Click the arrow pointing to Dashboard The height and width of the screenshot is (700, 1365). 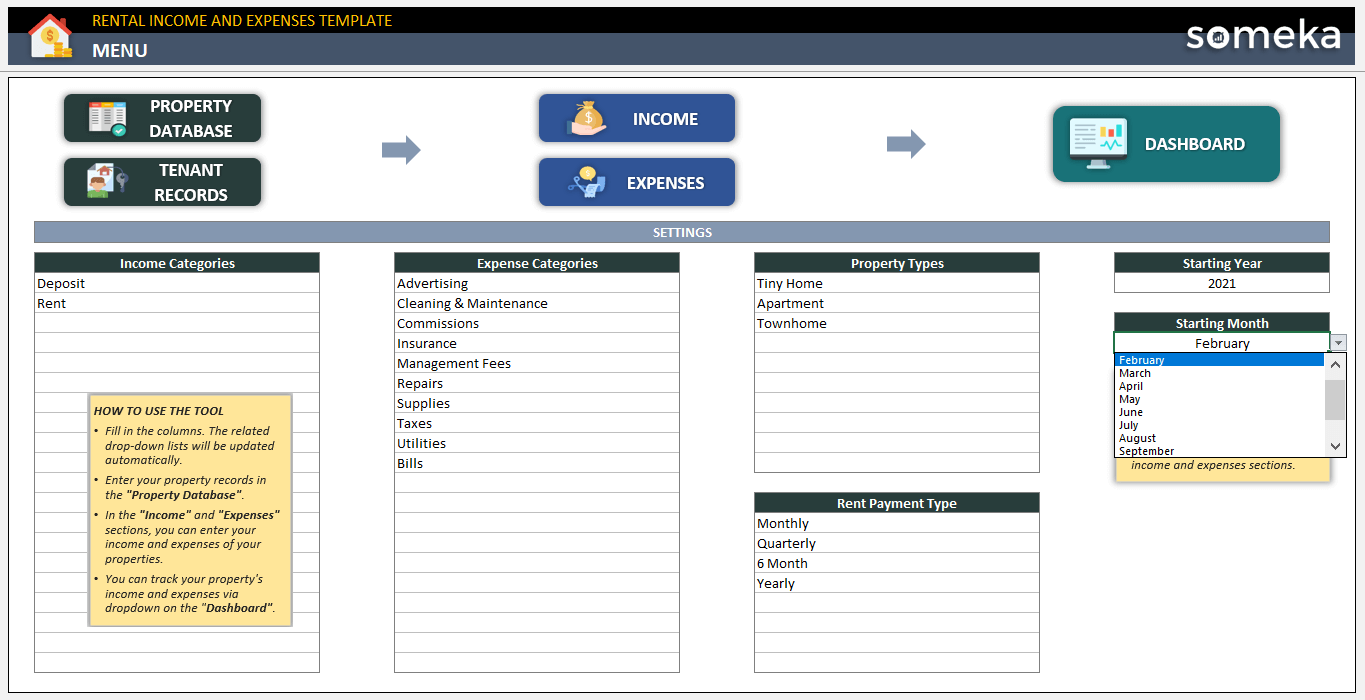(x=906, y=144)
